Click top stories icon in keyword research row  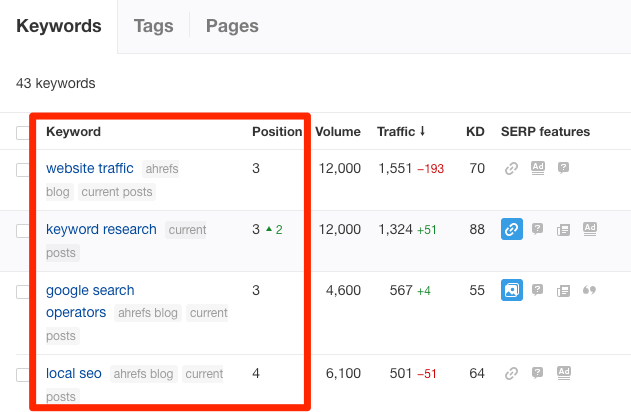pos(563,230)
